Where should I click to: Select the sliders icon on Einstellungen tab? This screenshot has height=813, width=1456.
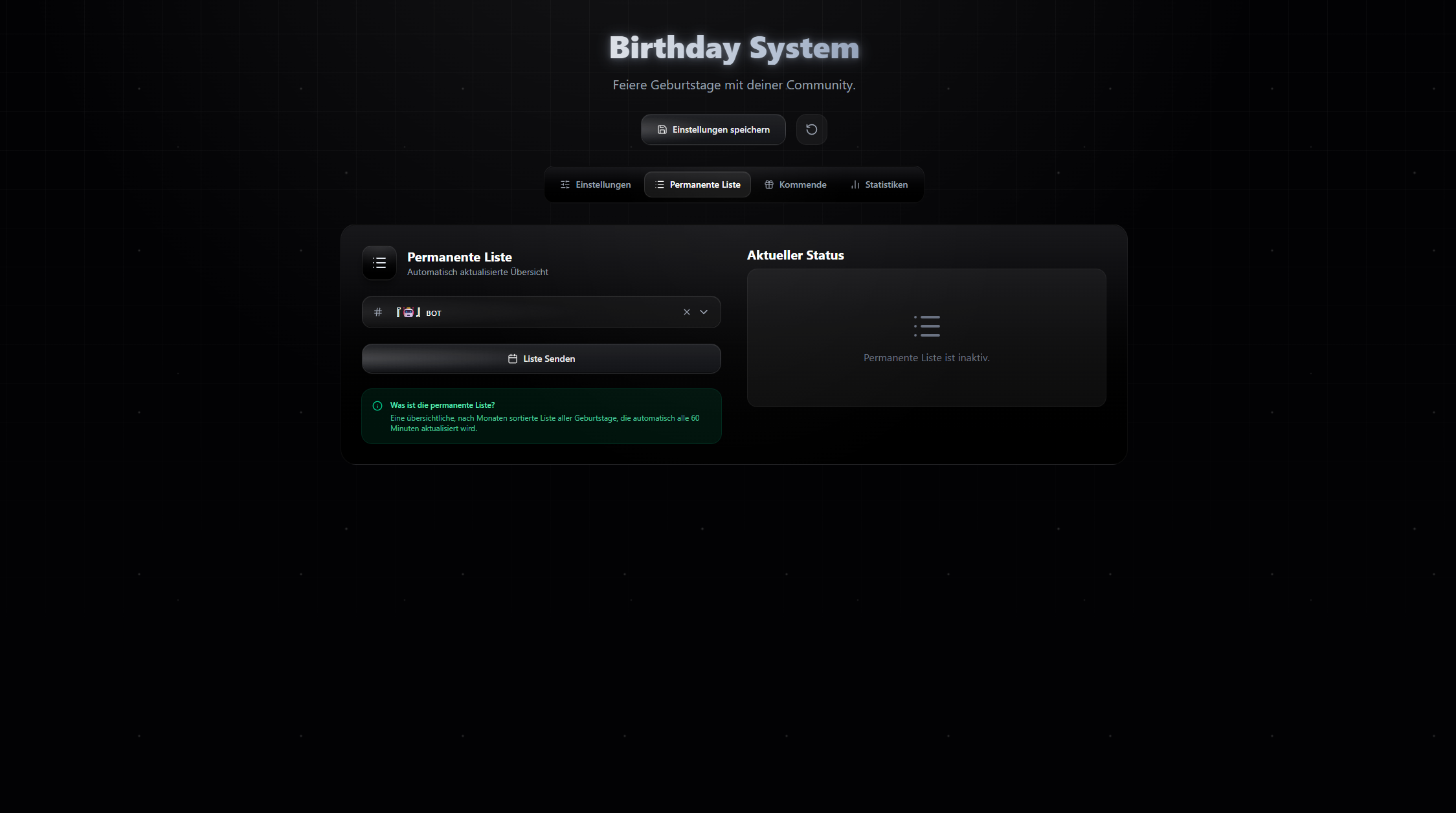[565, 184]
